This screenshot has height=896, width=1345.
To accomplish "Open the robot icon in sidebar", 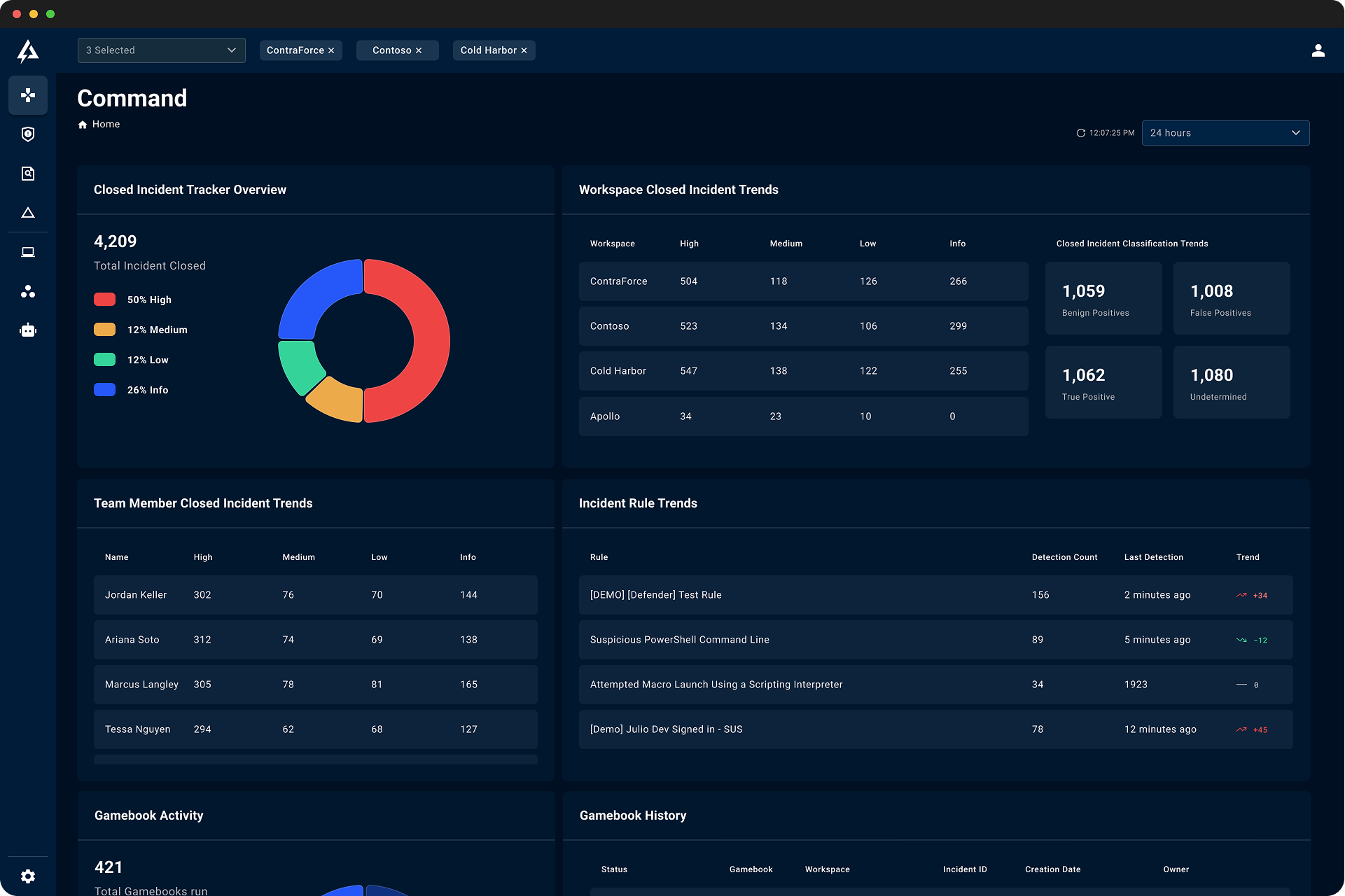I will [28, 330].
